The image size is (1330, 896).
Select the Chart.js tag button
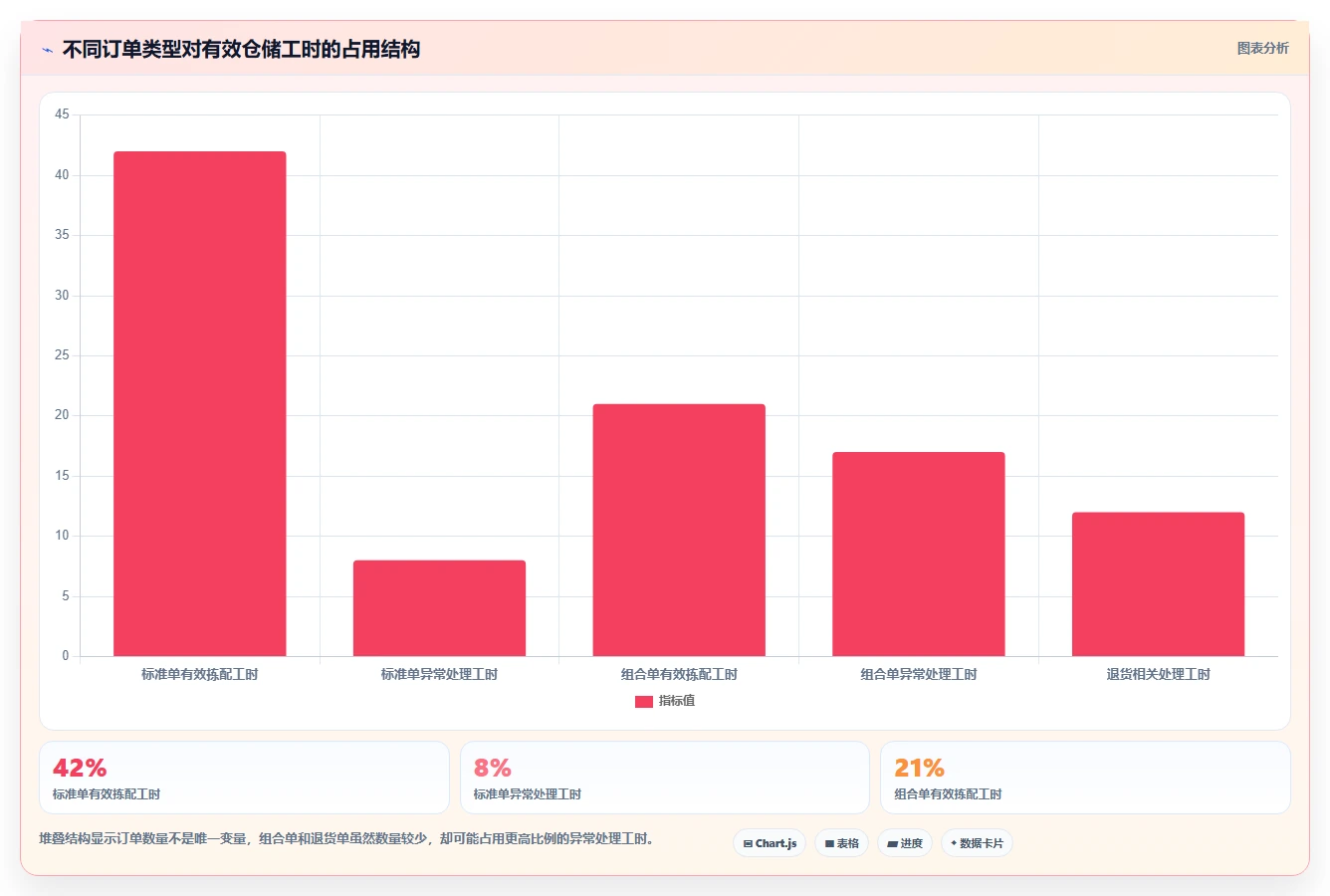pos(770,843)
